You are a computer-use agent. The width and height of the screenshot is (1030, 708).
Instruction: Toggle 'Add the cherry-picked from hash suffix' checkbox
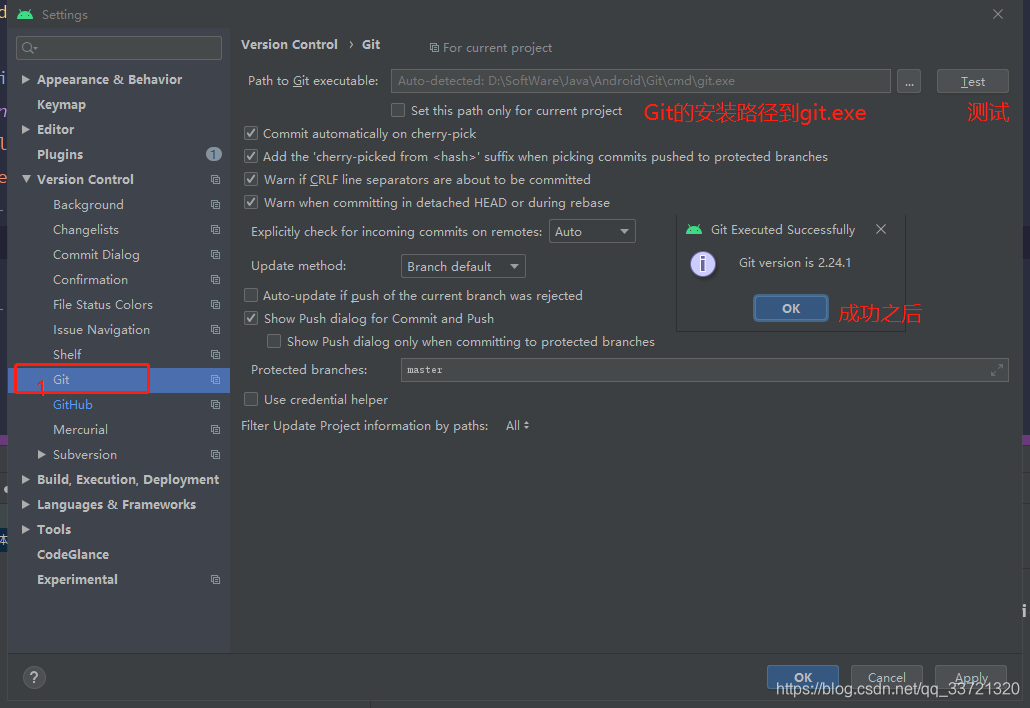(x=250, y=156)
